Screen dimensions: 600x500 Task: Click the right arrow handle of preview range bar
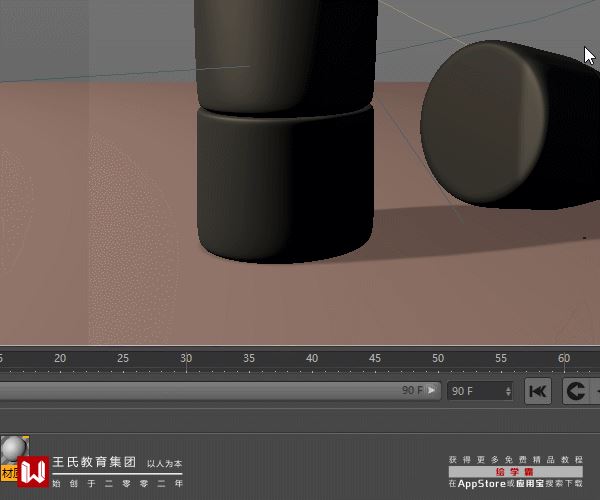432,390
